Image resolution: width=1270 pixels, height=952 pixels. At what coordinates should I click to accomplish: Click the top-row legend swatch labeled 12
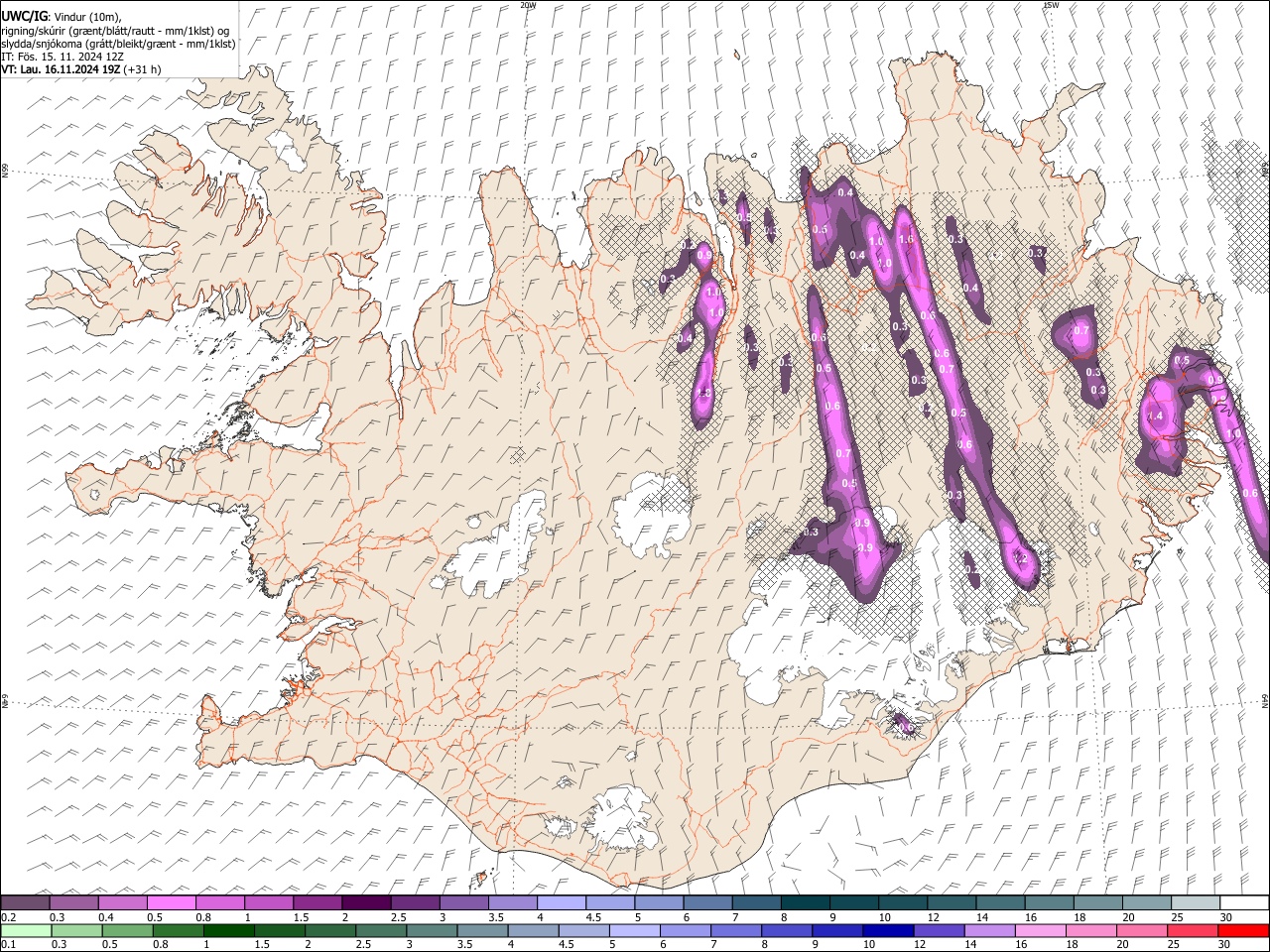pyautogui.click(x=952, y=902)
